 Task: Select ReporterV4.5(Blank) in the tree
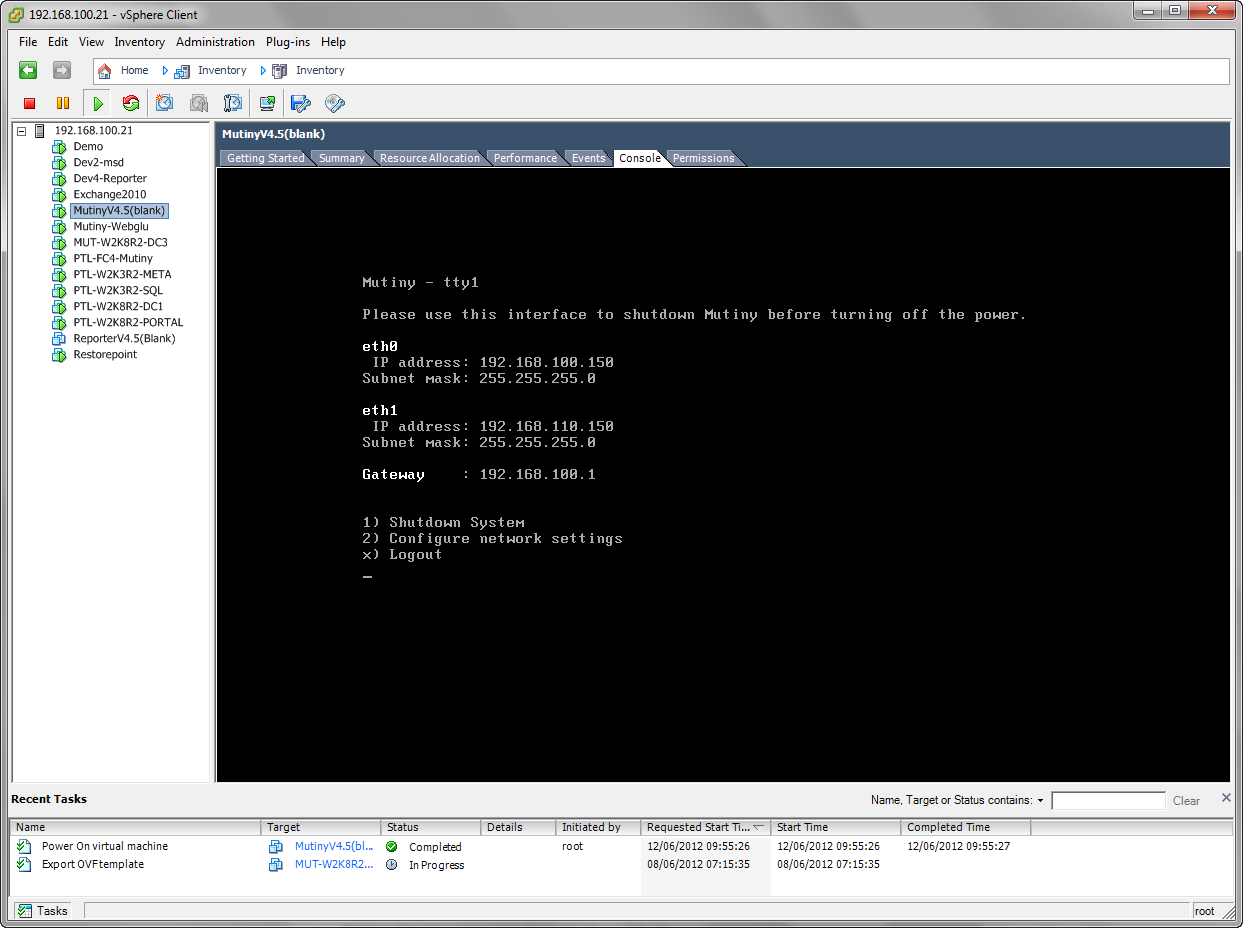124,339
